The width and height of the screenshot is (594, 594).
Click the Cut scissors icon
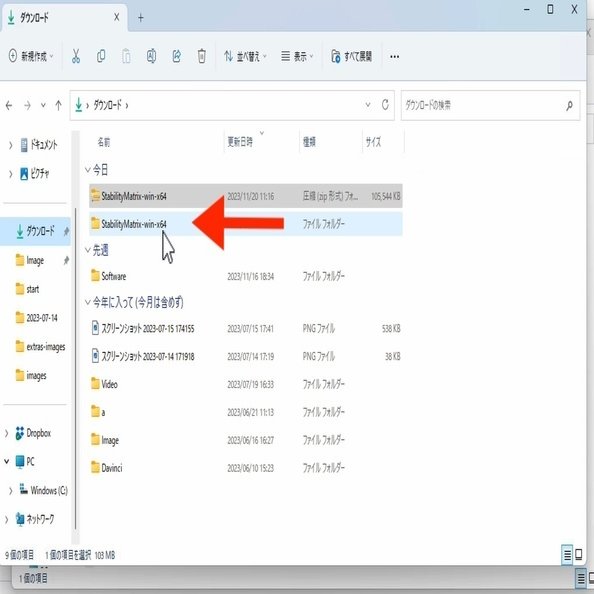click(76, 56)
